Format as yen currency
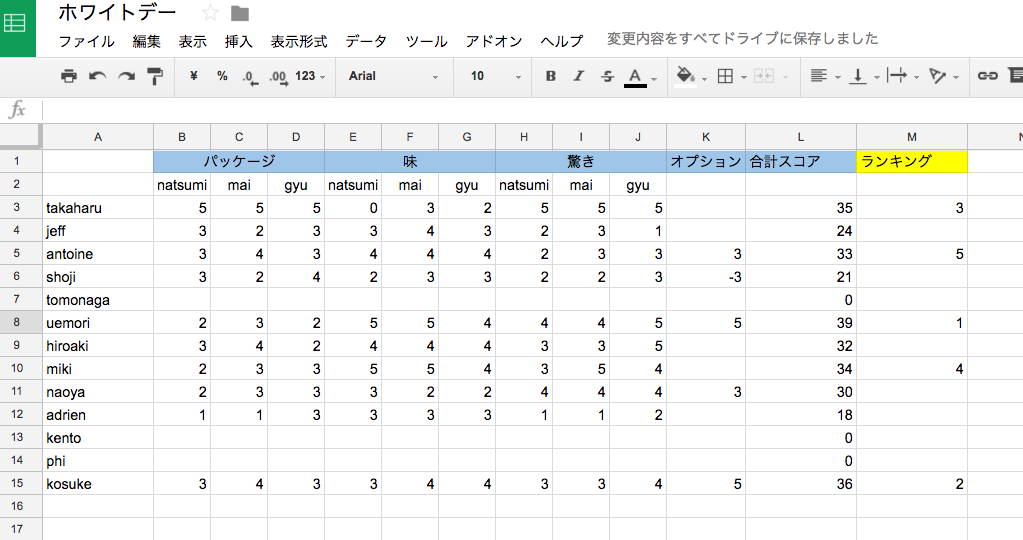This screenshot has width=1023, height=540. tap(194, 76)
